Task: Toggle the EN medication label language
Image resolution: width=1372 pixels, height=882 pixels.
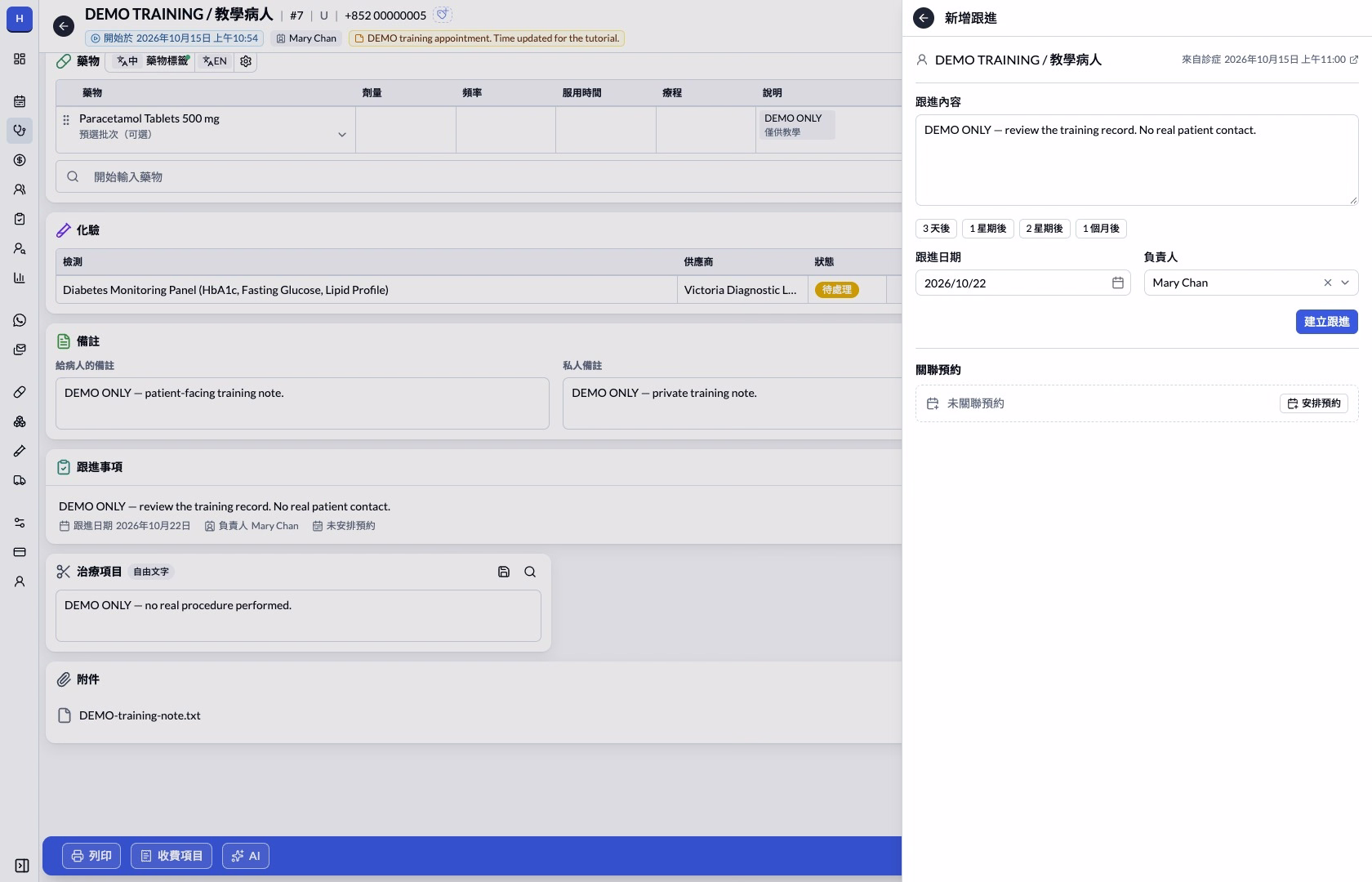Action: coord(215,61)
